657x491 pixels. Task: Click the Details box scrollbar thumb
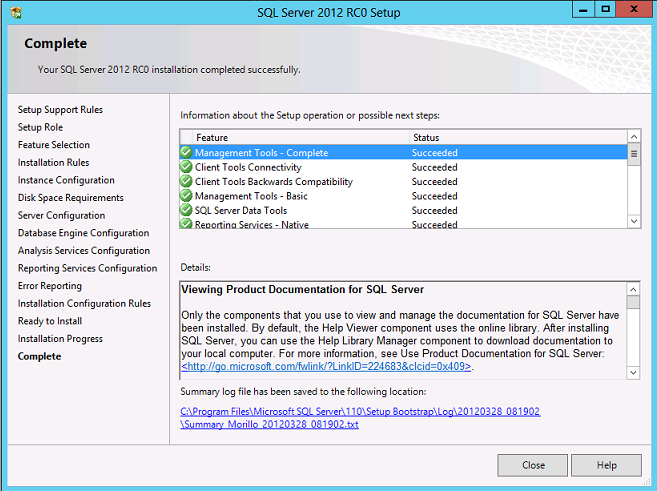click(x=633, y=302)
